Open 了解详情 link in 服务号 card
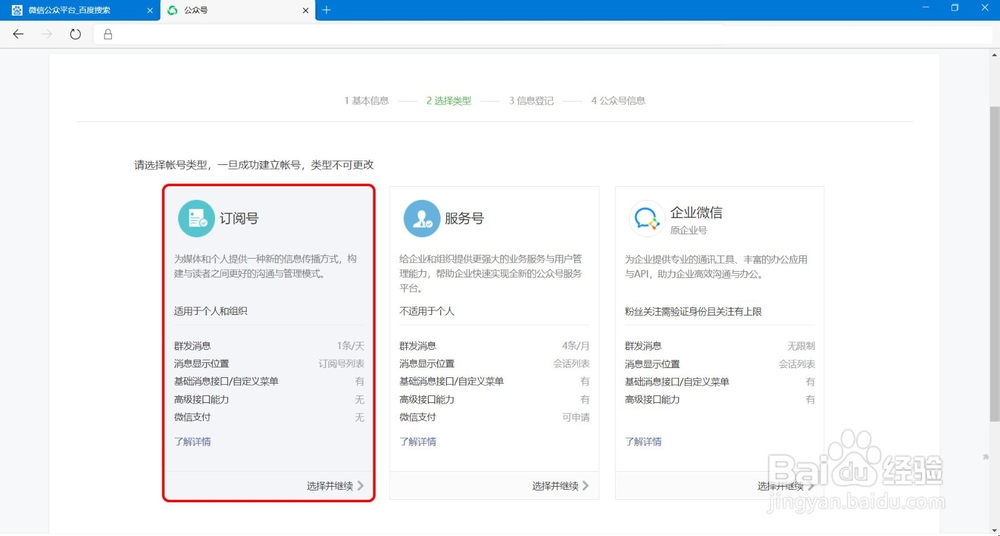Image resolution: width=1000 pixels, height=536 pixels. coord(418,442)
